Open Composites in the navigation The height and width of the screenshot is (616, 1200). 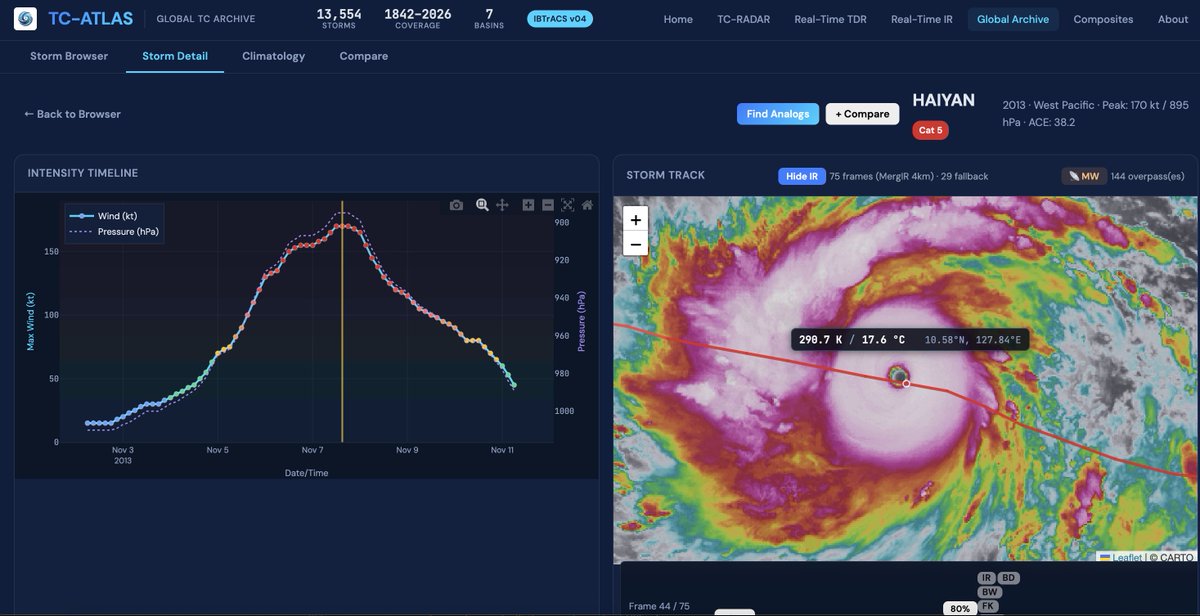point(1103,19)
